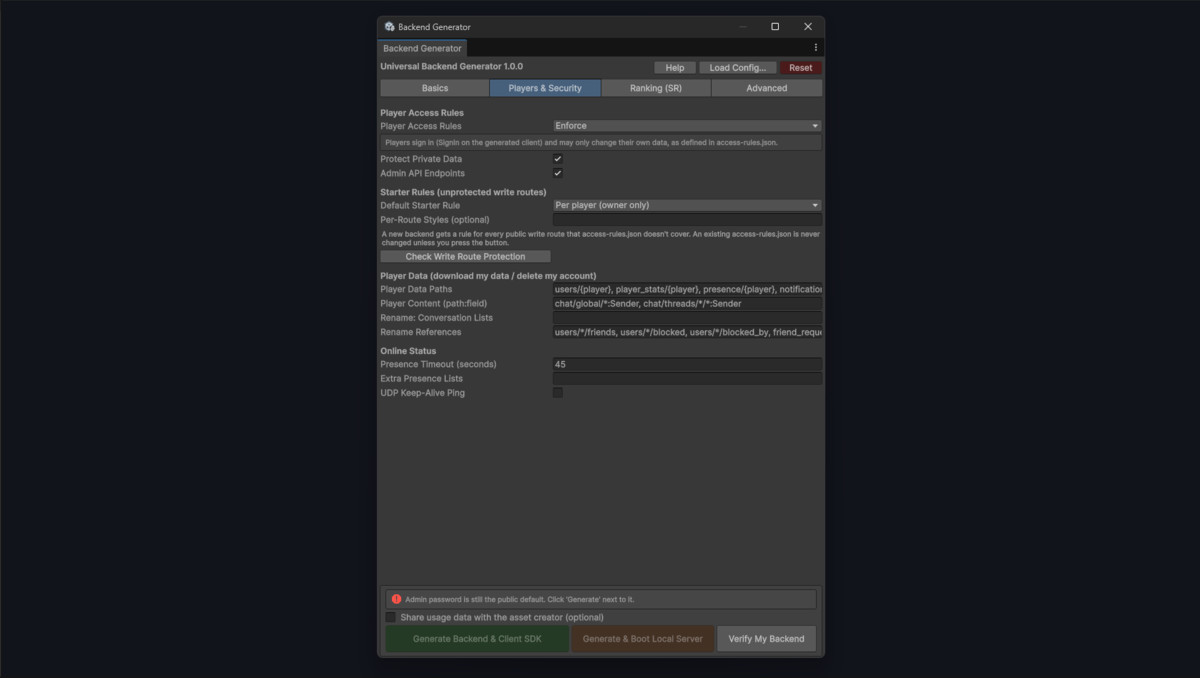The image size is (1200, 678).
Task: Uncheck Admin API Endpoints
Action: click(558, 173)
